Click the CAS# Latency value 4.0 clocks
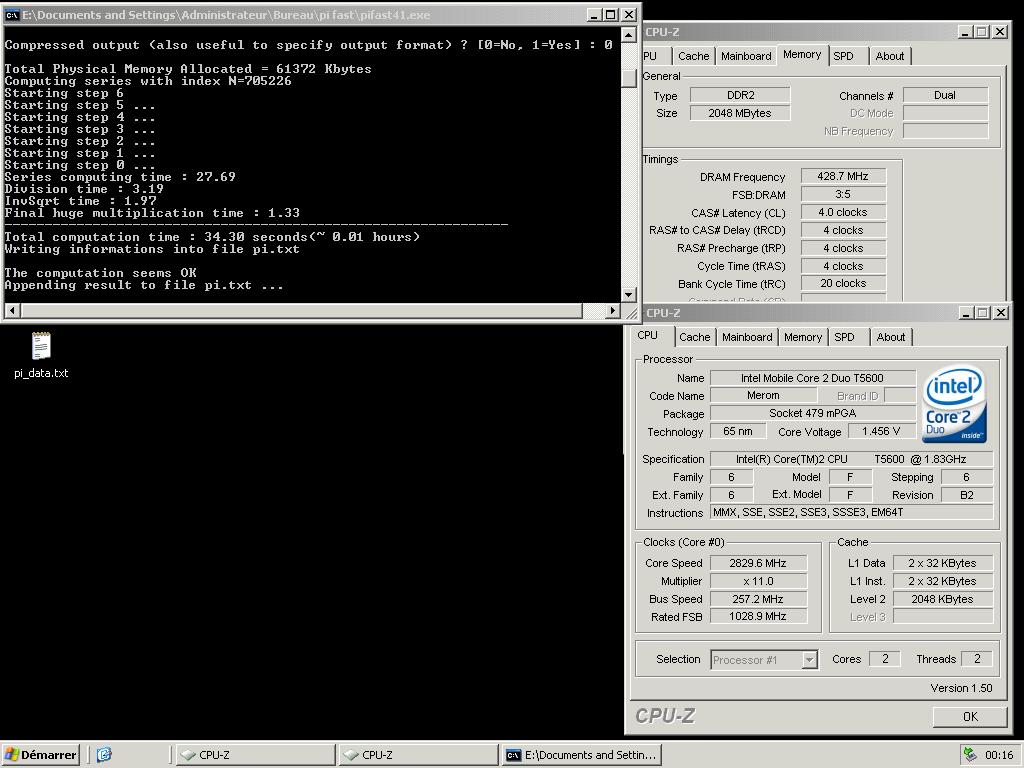Screen dimensions: 1024x768 click(x=843, y=212)
